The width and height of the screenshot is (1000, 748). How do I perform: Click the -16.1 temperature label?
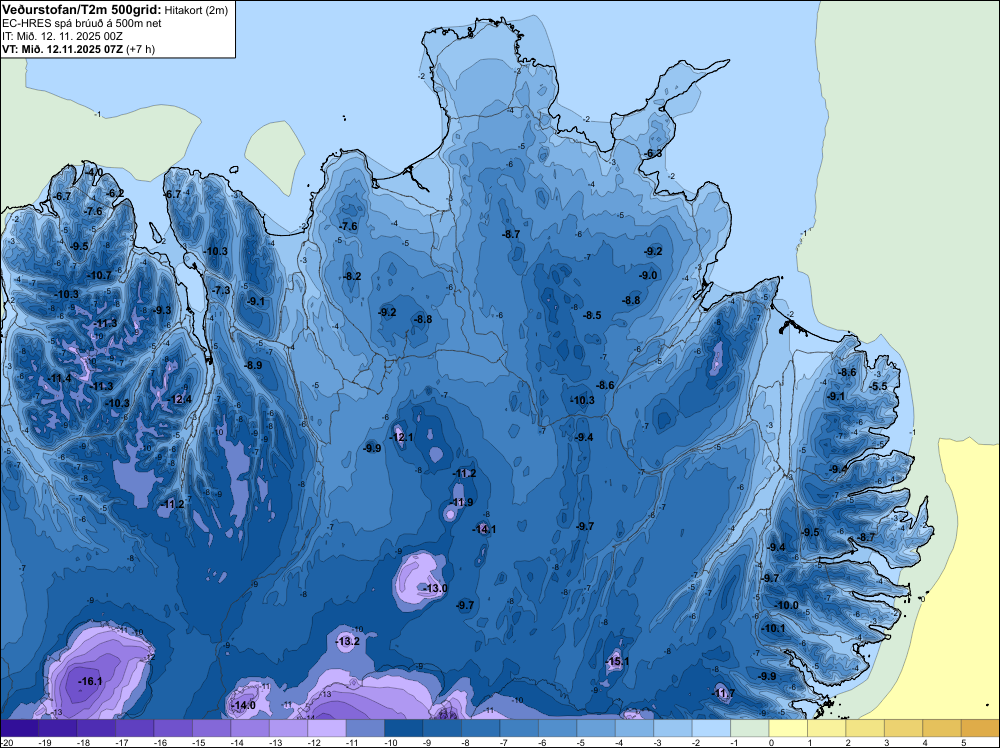click(91, 681)
